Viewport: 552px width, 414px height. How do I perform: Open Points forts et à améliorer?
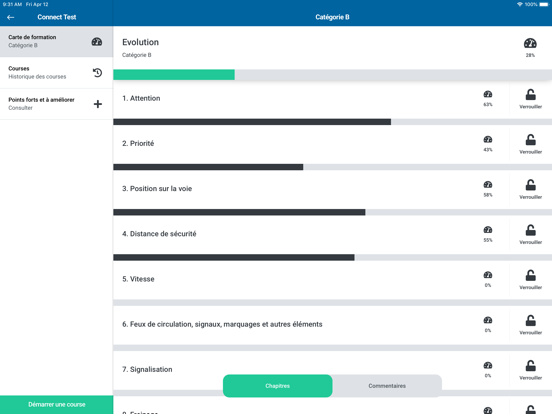pos(56,104)
